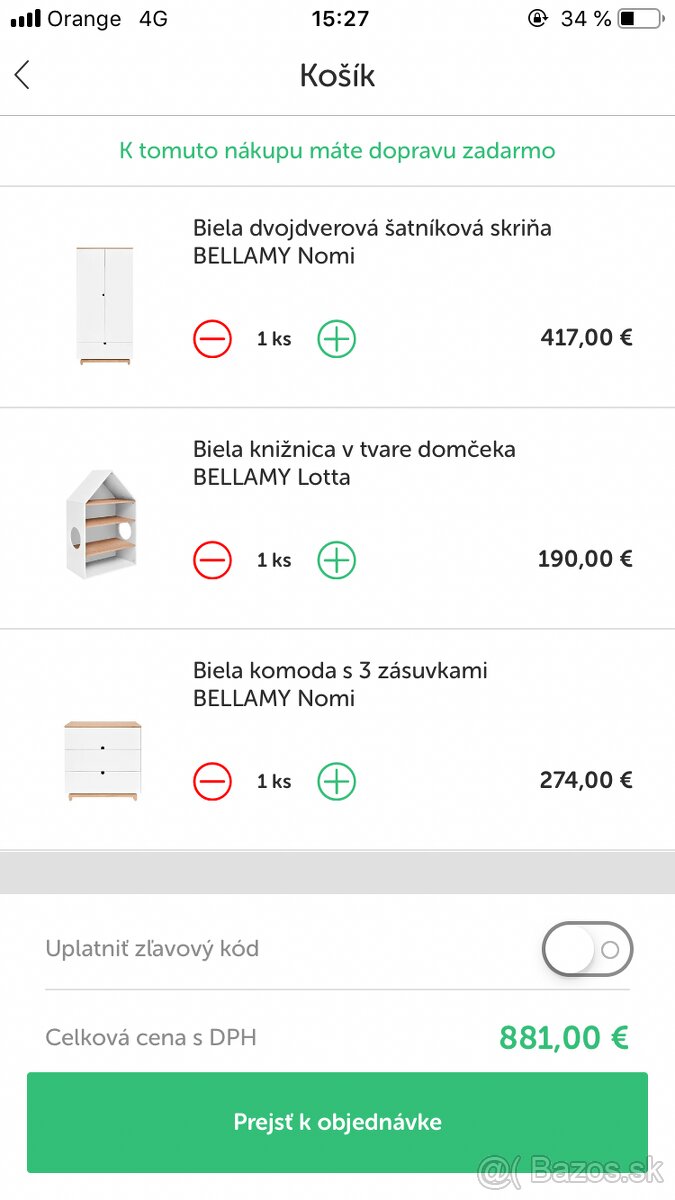Image resolution: width=675 pixels, height=1200 pixels.
Task: Decrease quantity of BELLAMY Lotta bookcase
Action: tap(211, 559)
